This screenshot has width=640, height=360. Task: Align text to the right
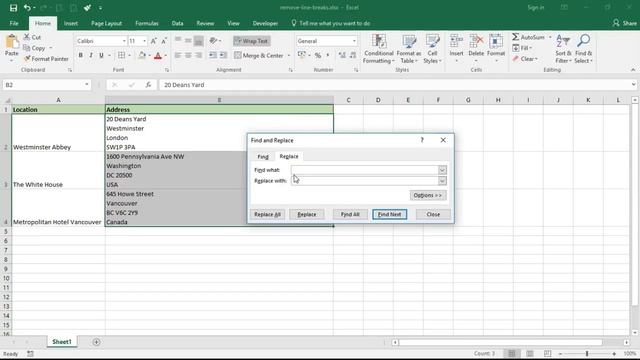tap(199, 55)
